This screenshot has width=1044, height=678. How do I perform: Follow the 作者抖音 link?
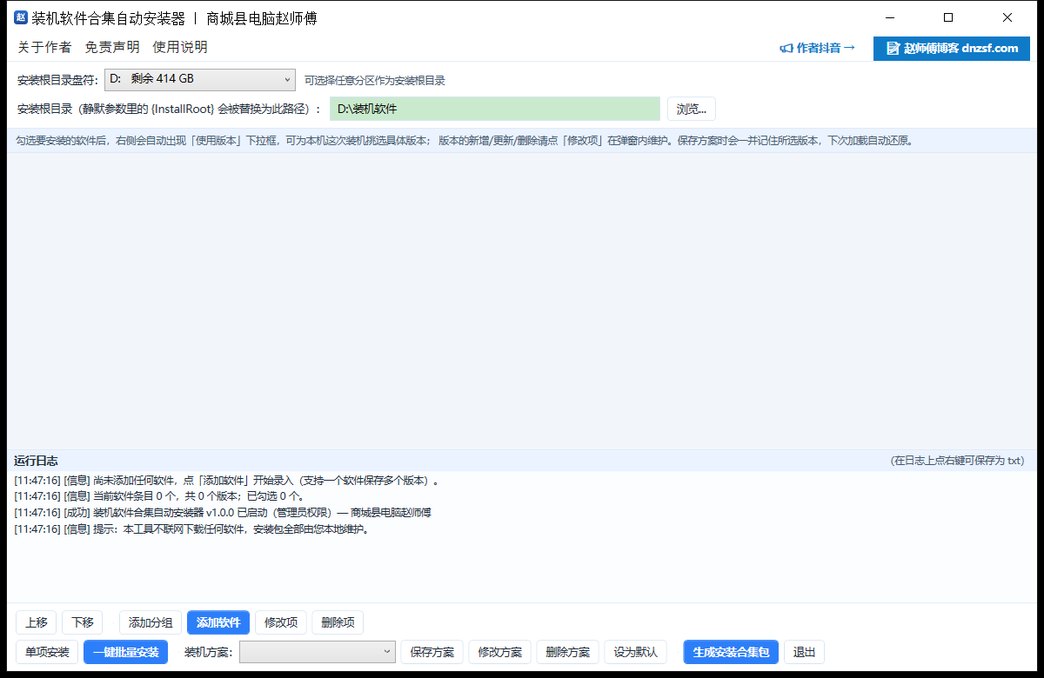[x=818, y=48]
